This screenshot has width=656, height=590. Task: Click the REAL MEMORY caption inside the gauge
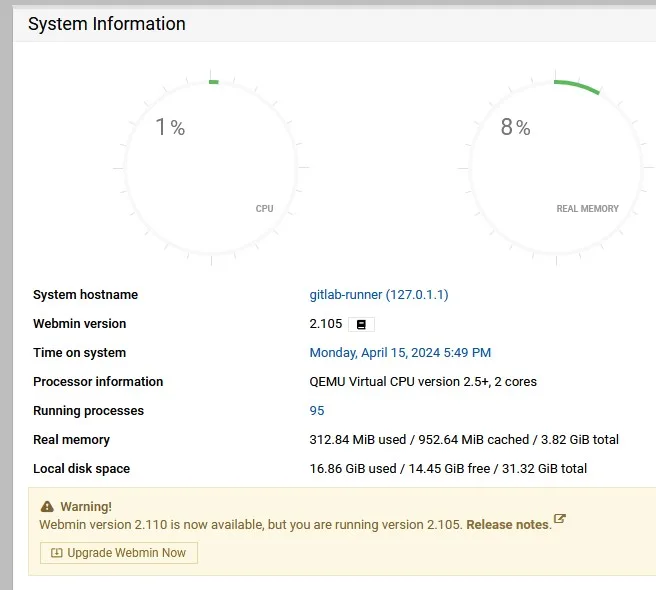tap(587, 209)
